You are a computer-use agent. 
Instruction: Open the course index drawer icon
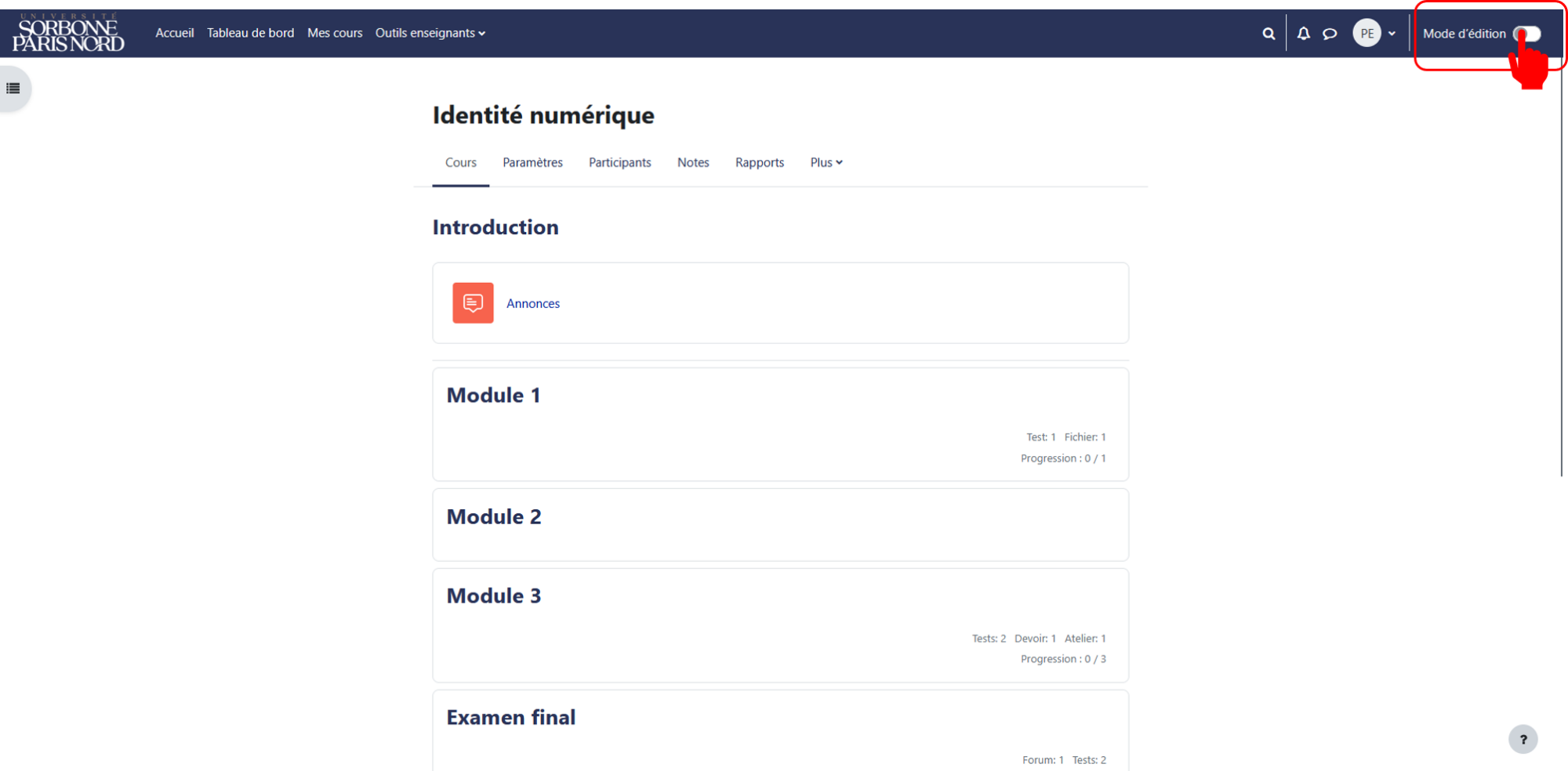tap(13, 89)
